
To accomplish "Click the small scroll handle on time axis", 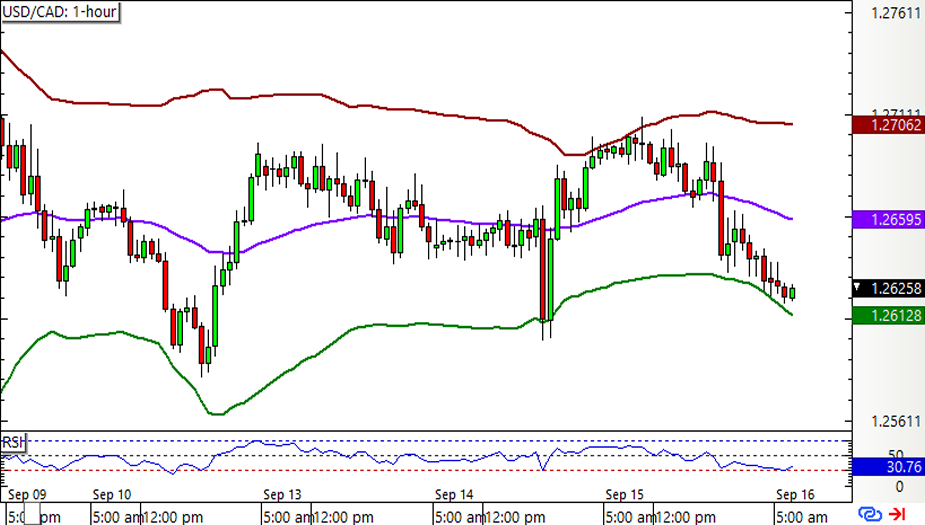I will pyautogui.click(x=32, y=514).
